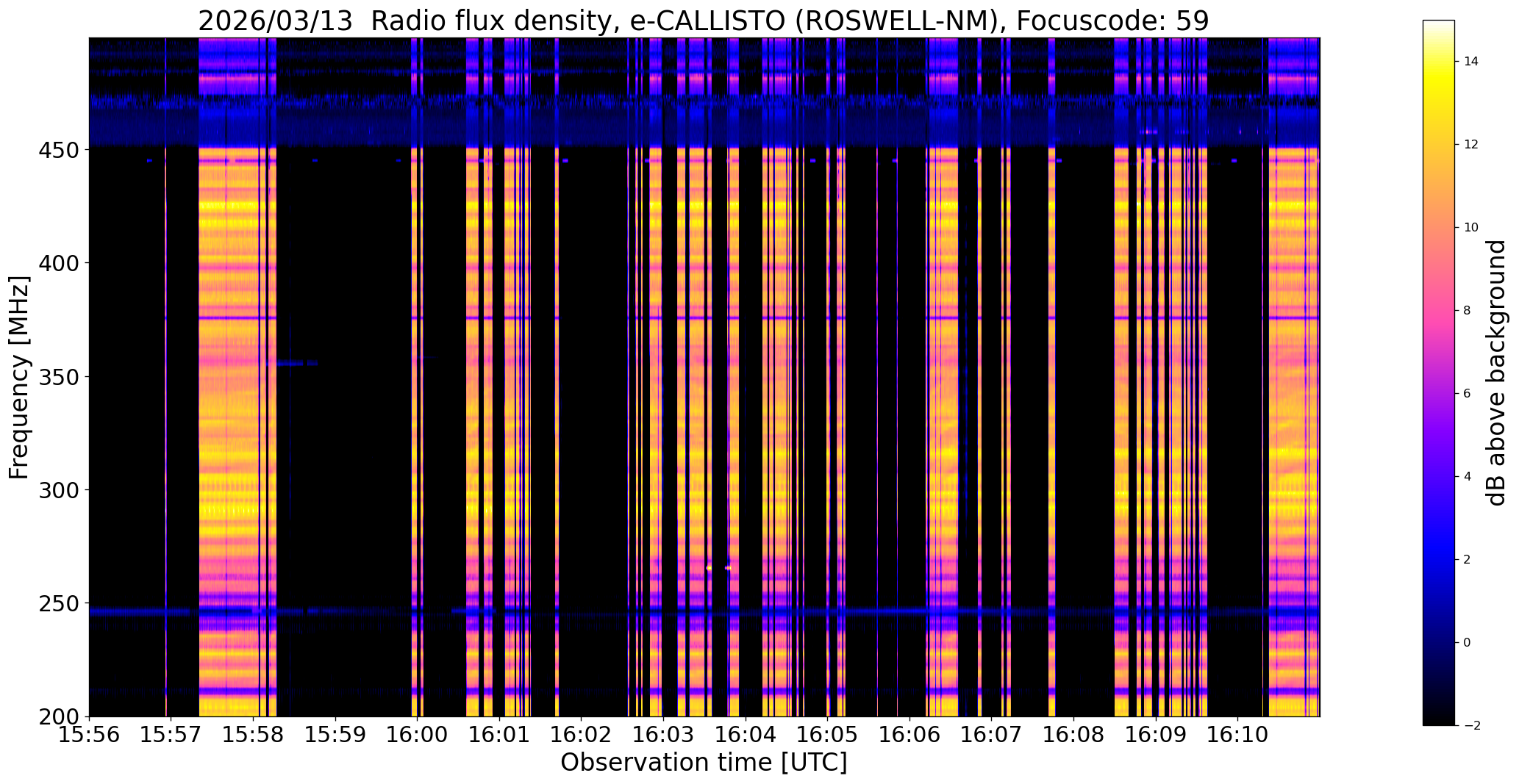Click the 'Frequency [MHz]' y-axis label
The width and height of the screenshot is (1519, 784).
[x=19, y=378]
